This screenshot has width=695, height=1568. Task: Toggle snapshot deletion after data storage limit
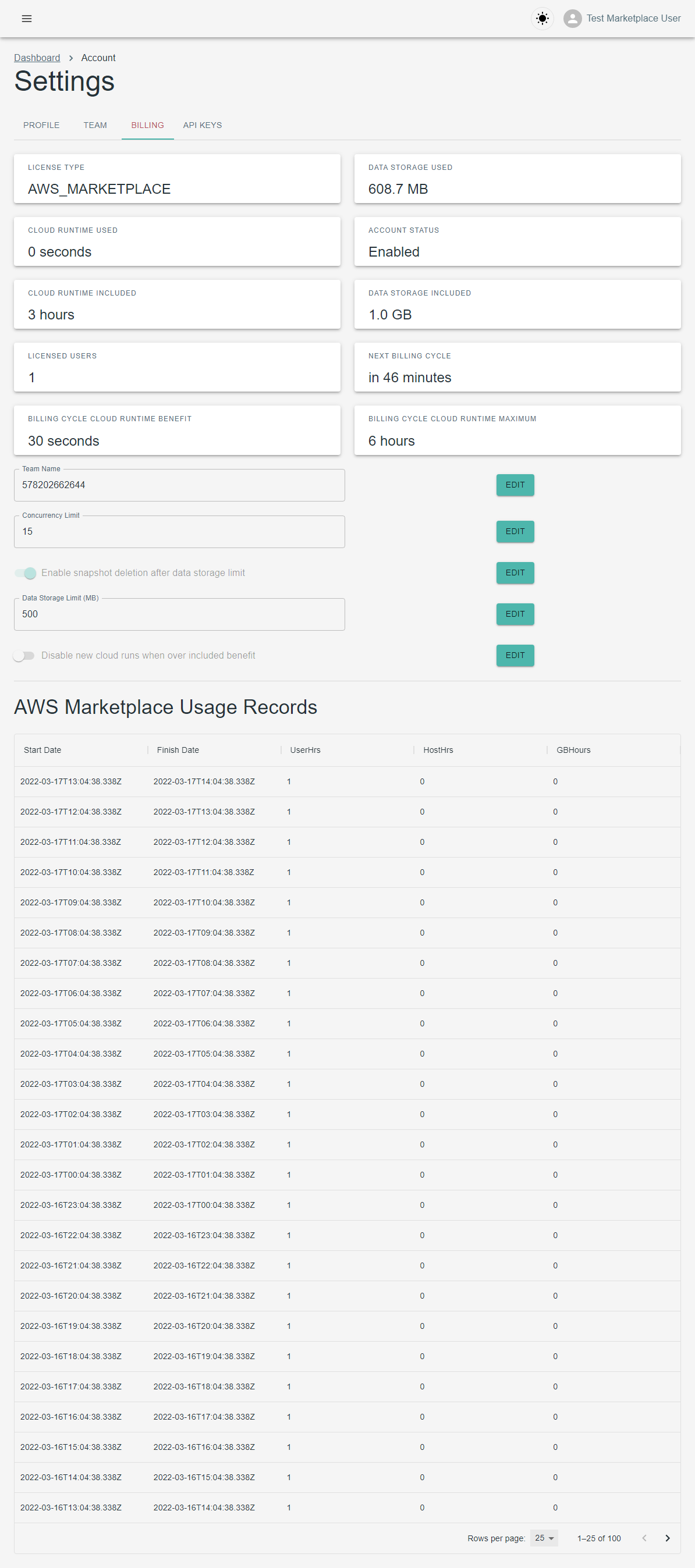click(x=25, y=573)
